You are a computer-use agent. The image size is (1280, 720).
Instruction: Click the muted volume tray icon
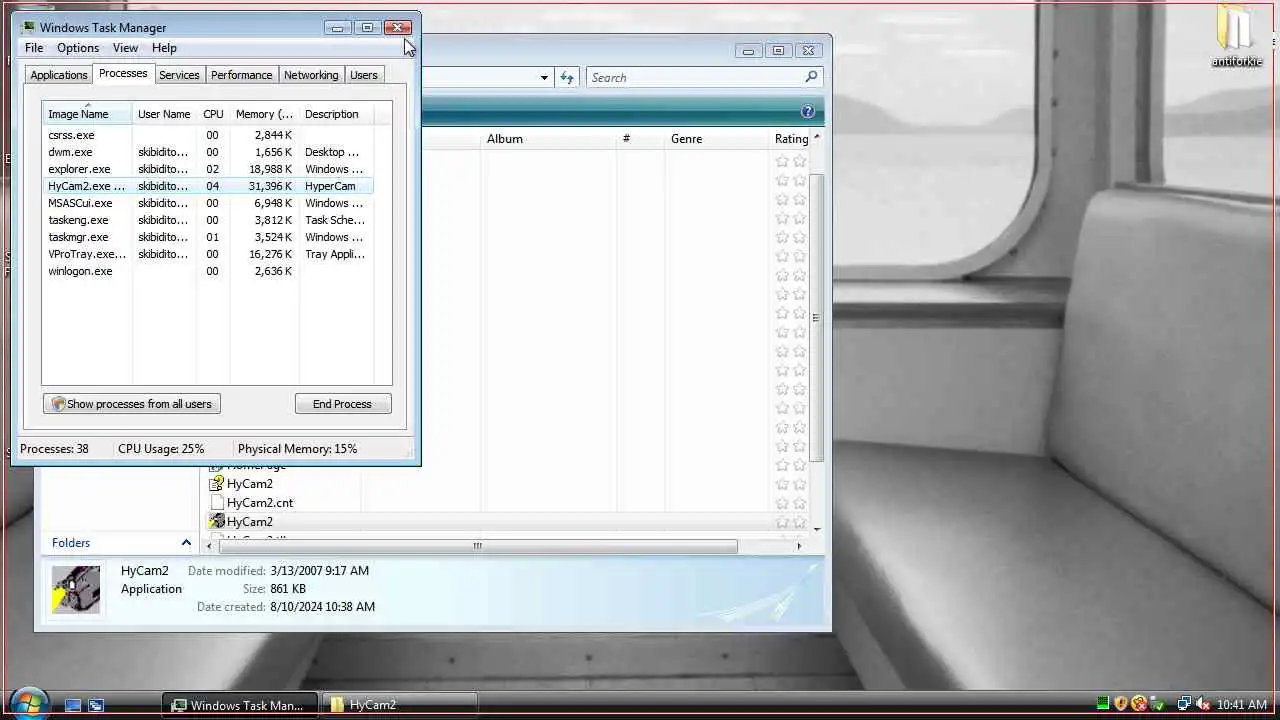point(1203,705)
